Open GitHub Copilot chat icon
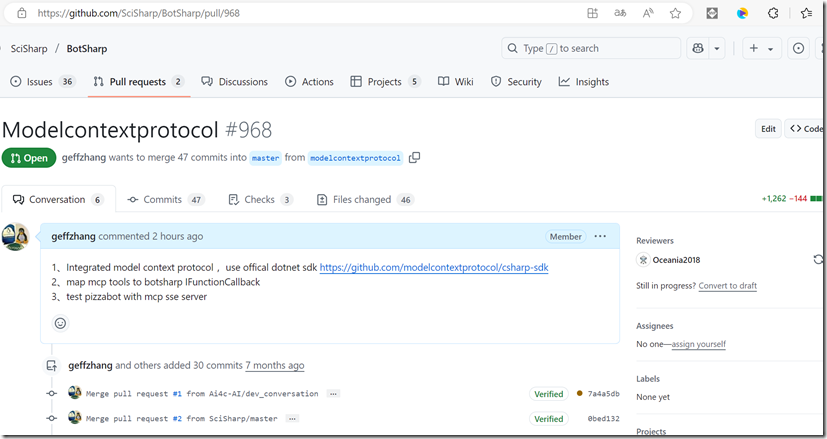Image resolution: width=827 pixels, height=439 pixels. tap(697, 48)
